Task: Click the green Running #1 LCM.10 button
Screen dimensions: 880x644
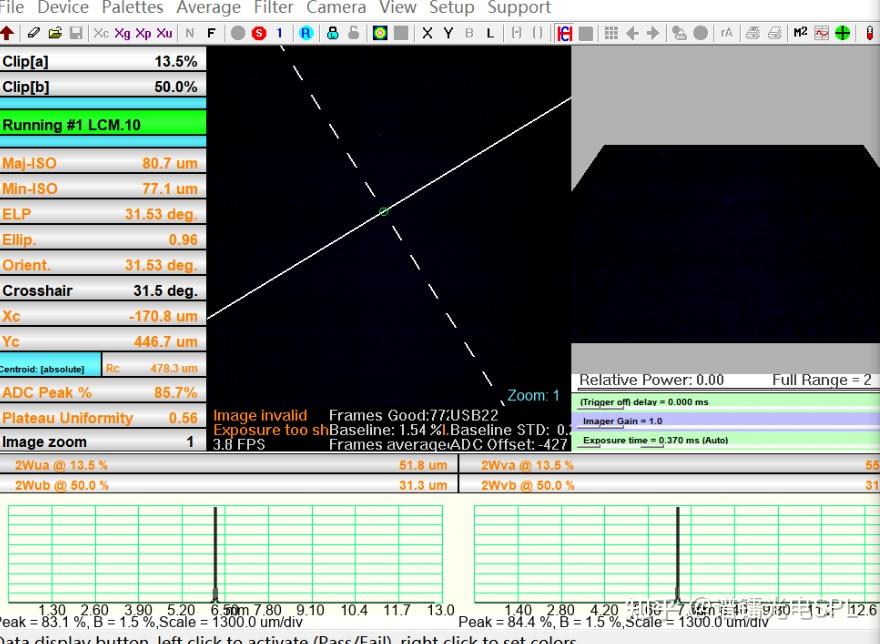Action: [x=103, y=125]
